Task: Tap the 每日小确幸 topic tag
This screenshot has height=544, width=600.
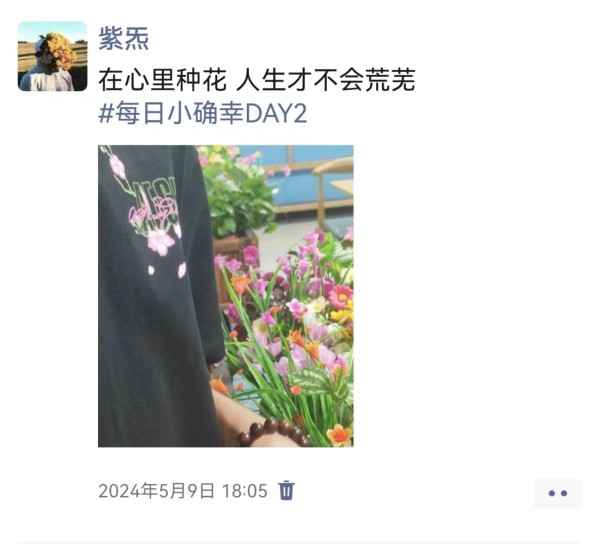Action: click(x=202, y=114)
